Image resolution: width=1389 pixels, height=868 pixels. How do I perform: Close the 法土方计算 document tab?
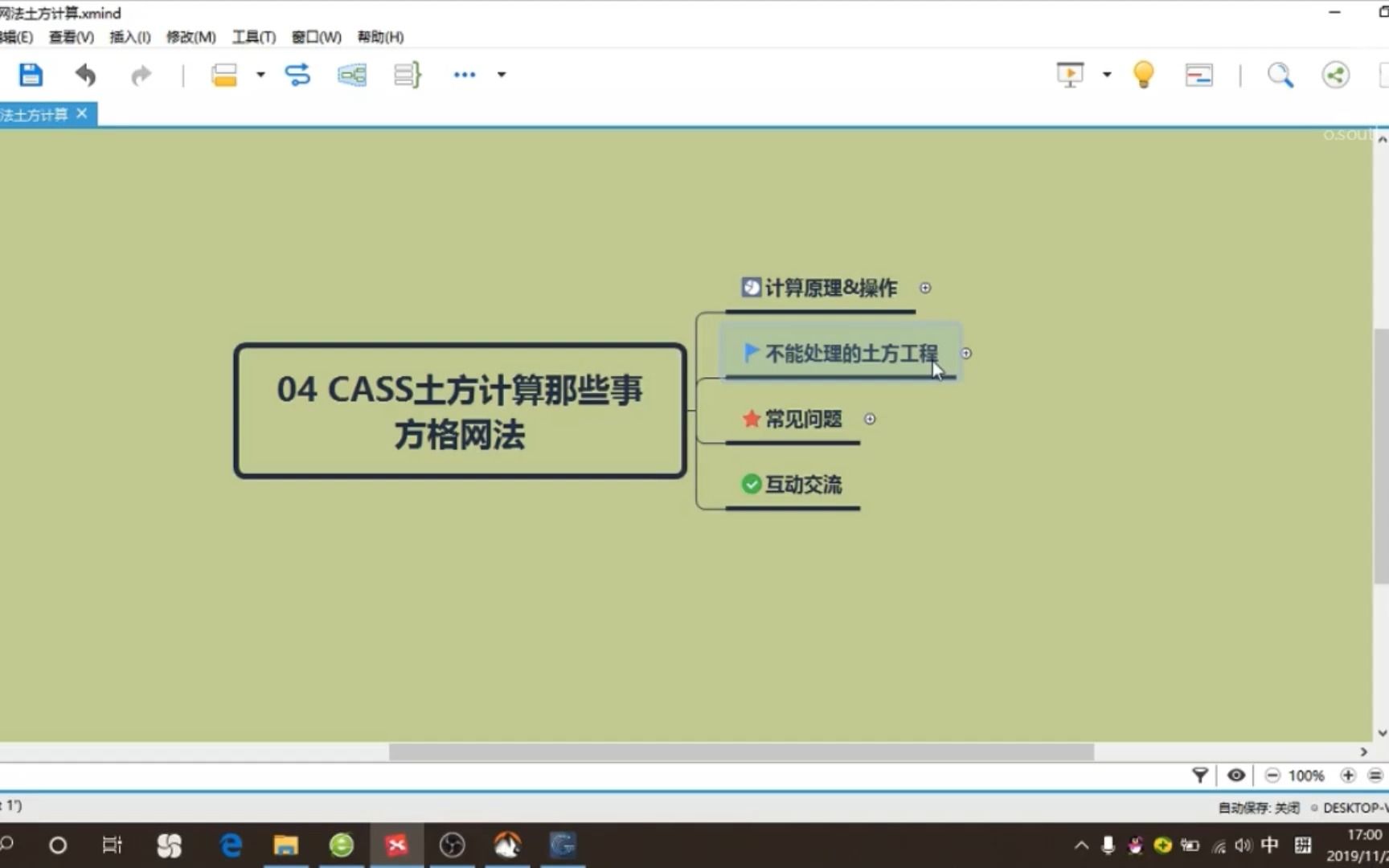point(82,114)
